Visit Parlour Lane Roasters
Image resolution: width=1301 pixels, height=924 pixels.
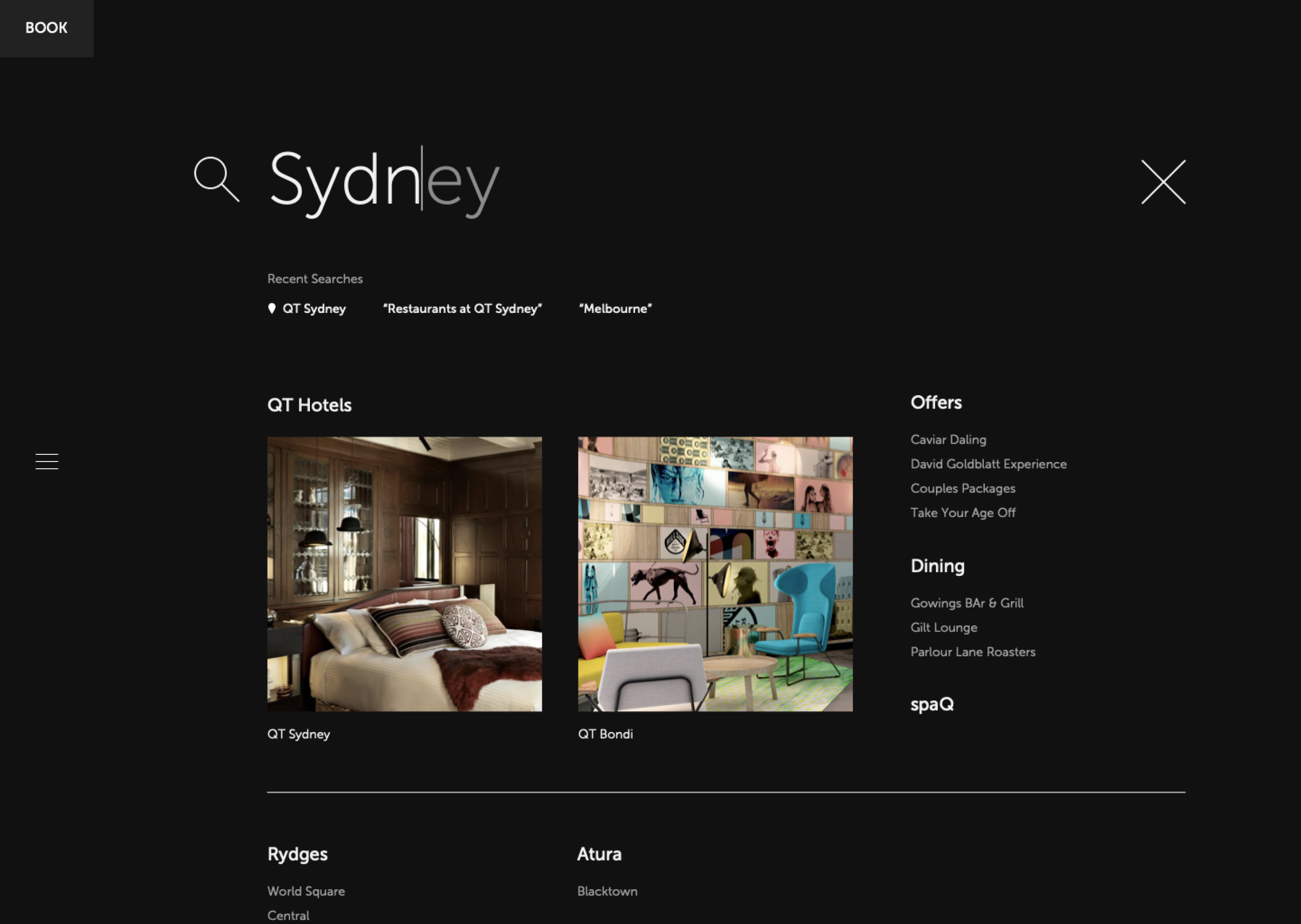(973, 652)
